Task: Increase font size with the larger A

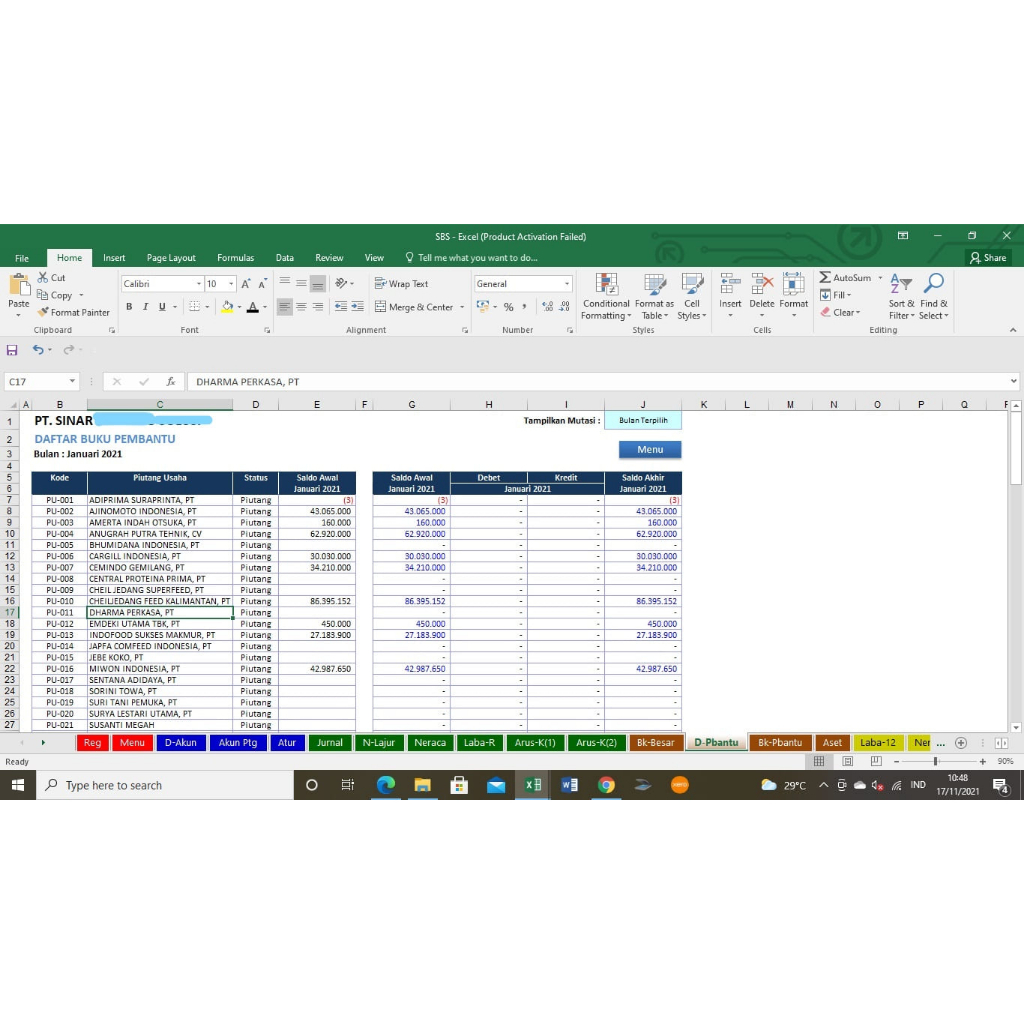Action: click(246, 284)
